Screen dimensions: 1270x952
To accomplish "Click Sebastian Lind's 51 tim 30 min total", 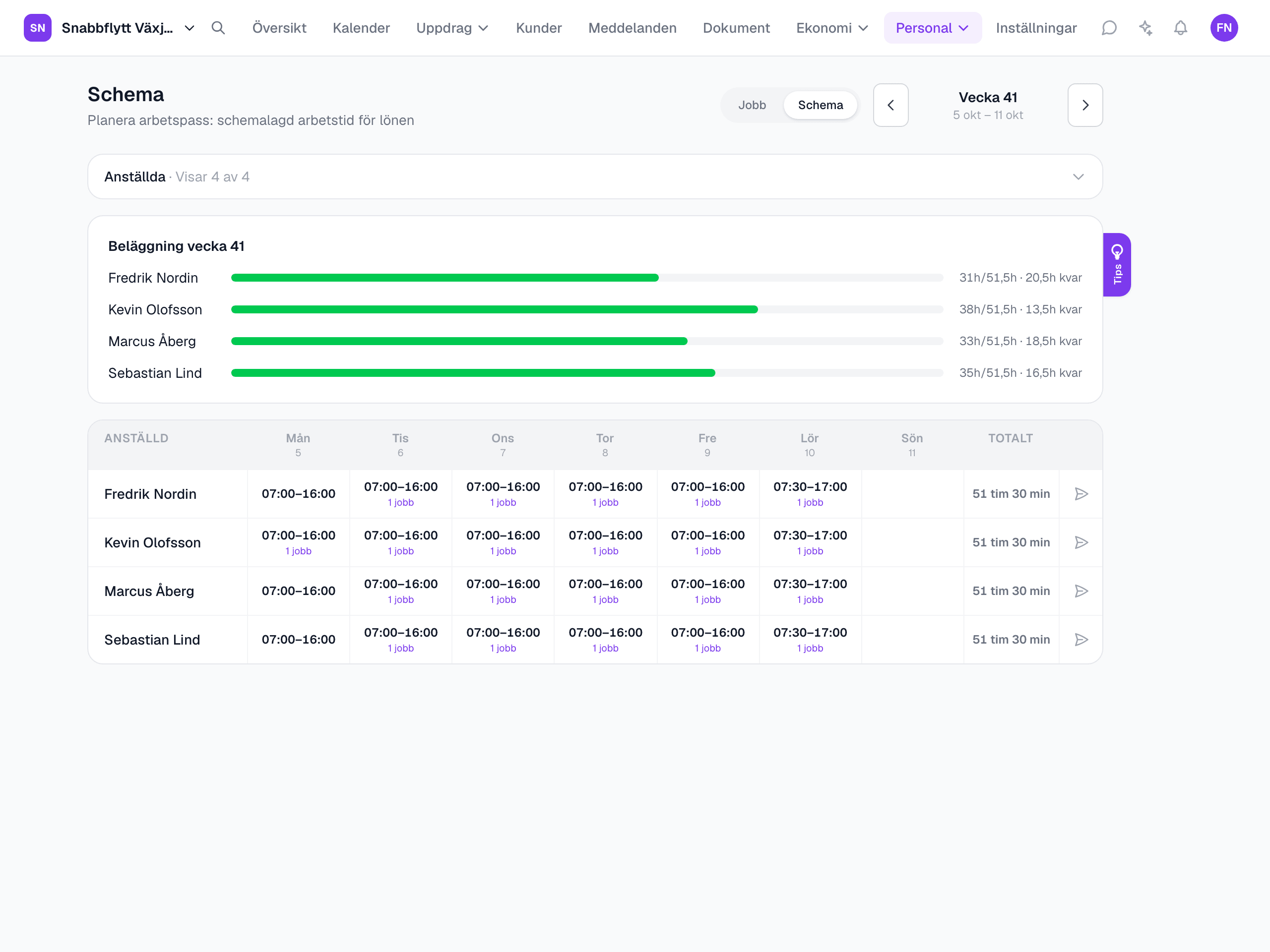I will [x=1011, y=639].
